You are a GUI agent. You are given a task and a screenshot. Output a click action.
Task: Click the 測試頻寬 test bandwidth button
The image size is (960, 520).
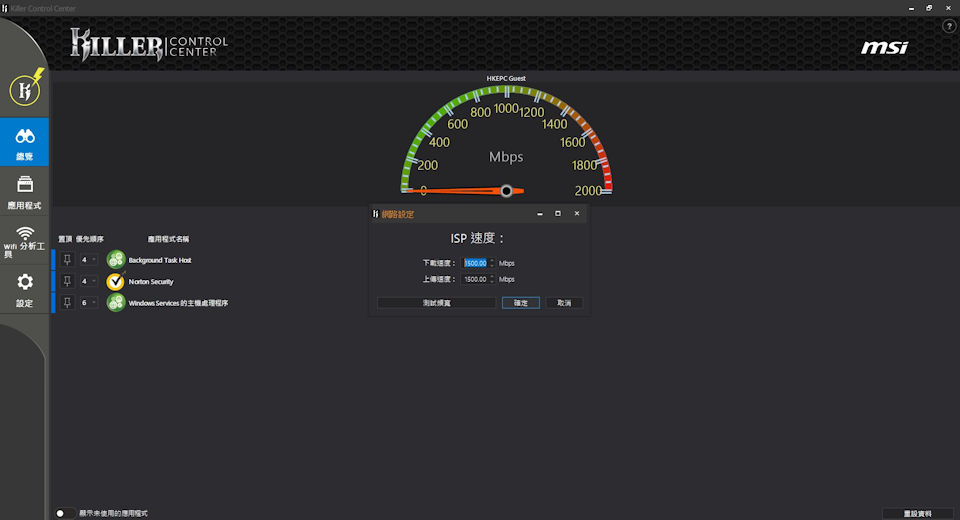click(437, 303)
